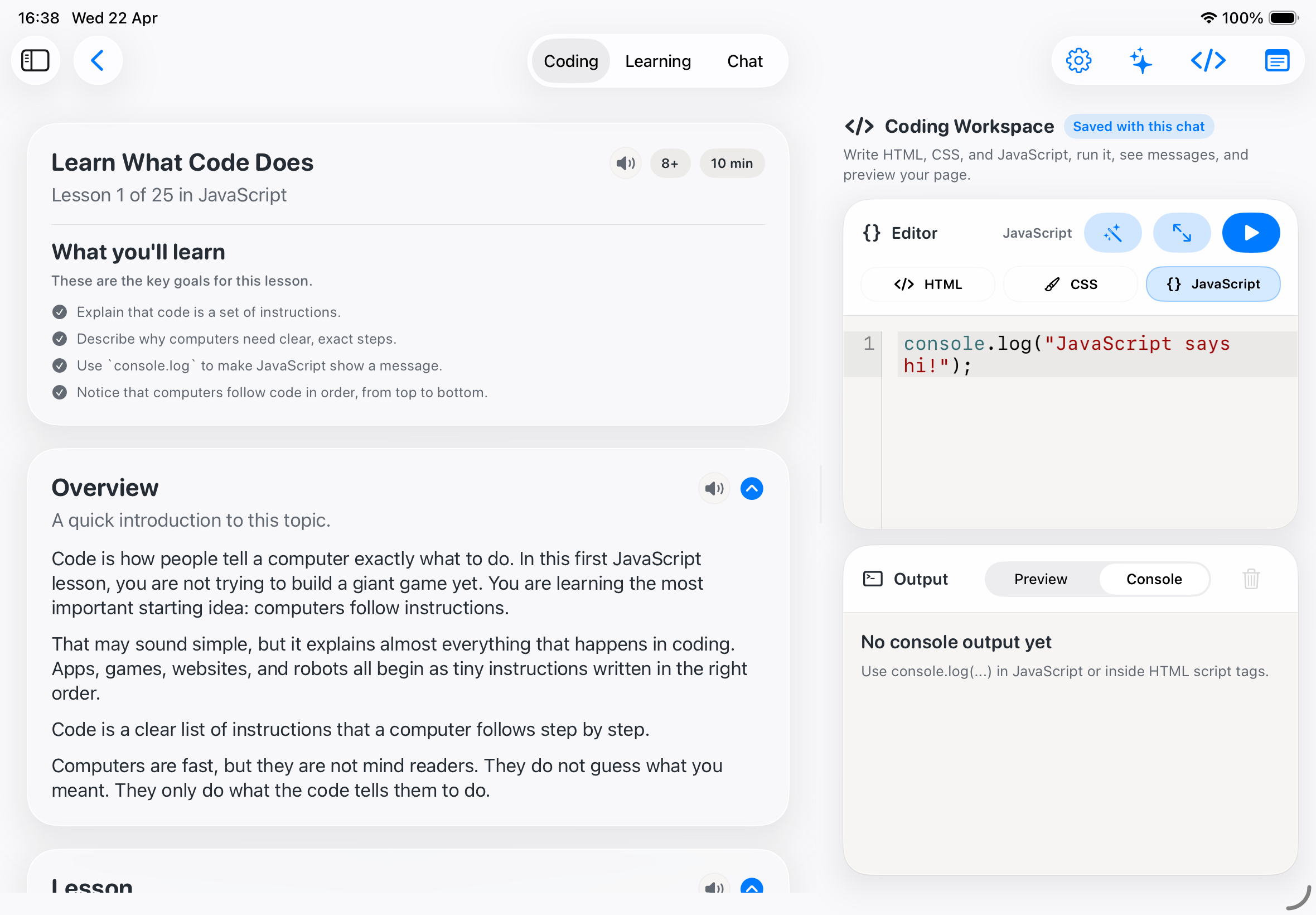
Task: Tap the Wi-Fi icon in the status bar
Action: (x=1209, y=17)
